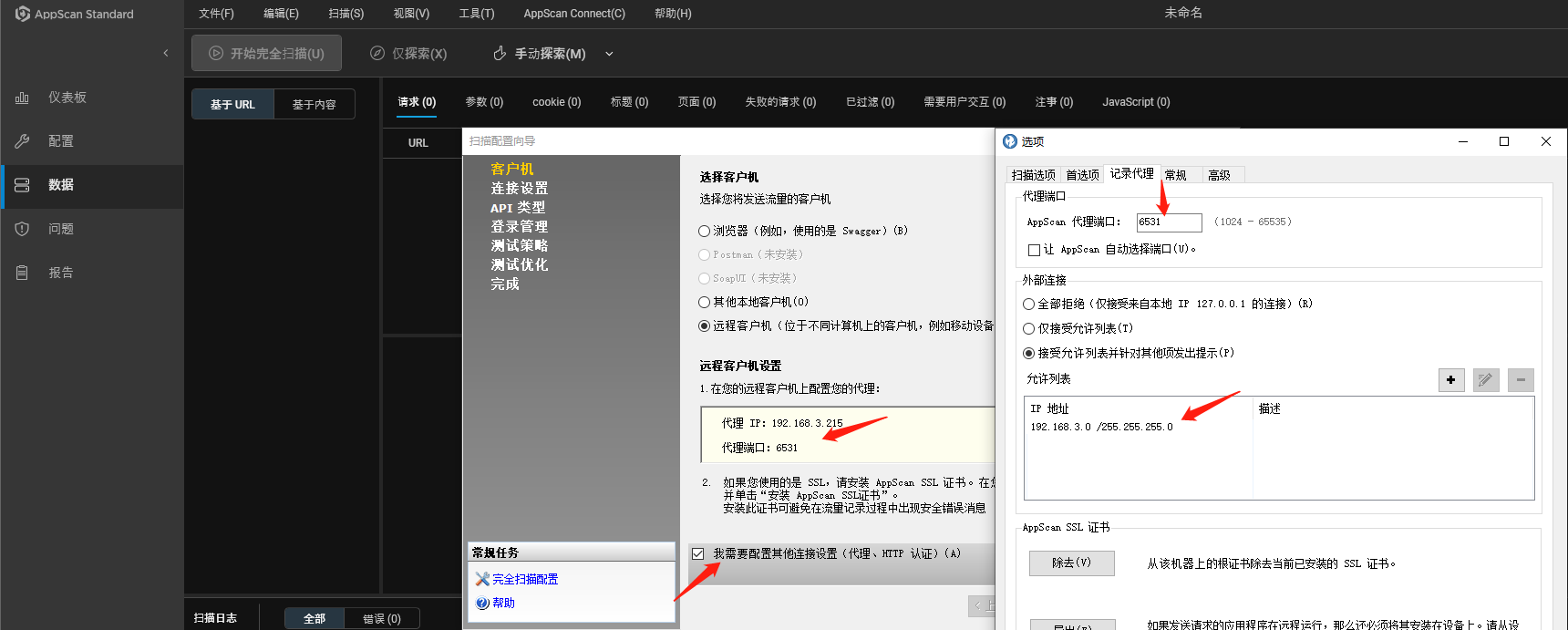Click the 除去(V) SSL certificate button
1568x630 pixels.
tap(1072, 563)
